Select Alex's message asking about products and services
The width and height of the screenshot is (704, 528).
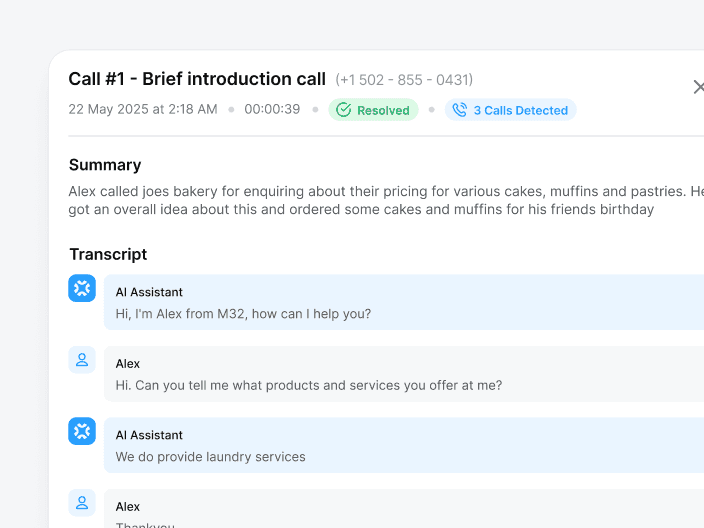click(308, 385)
